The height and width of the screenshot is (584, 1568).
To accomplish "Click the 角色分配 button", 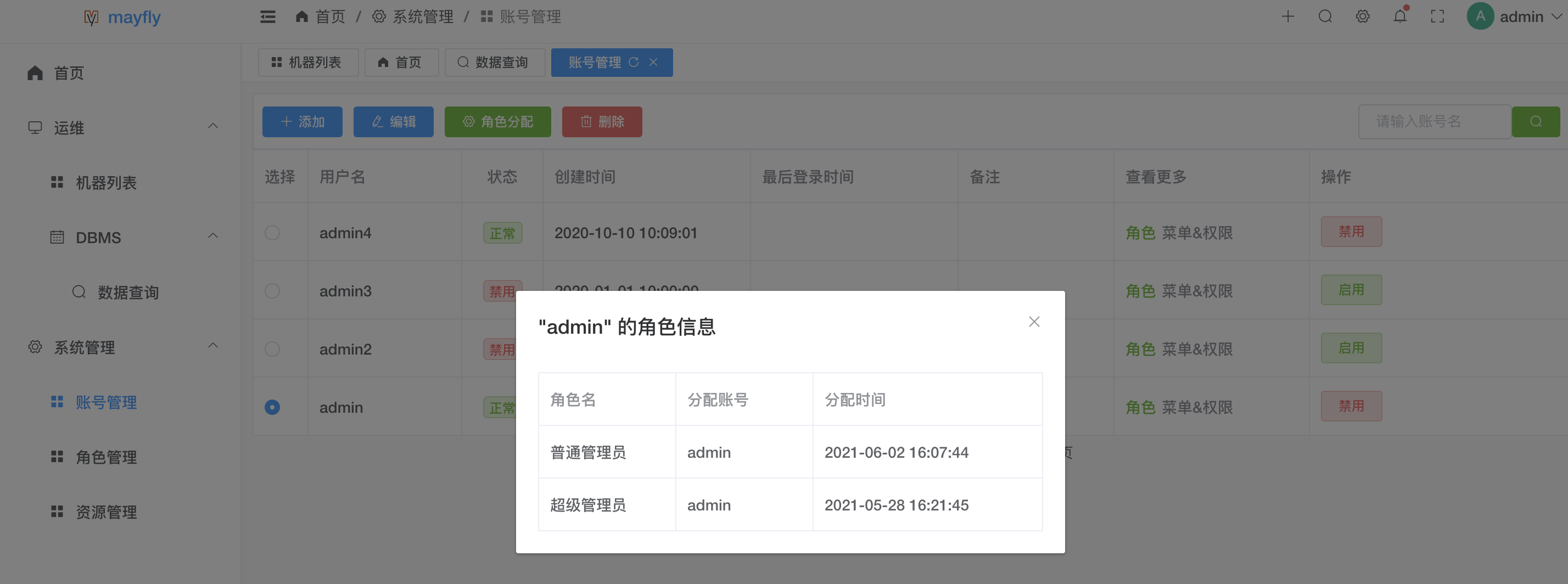I will tap(497, 122).
